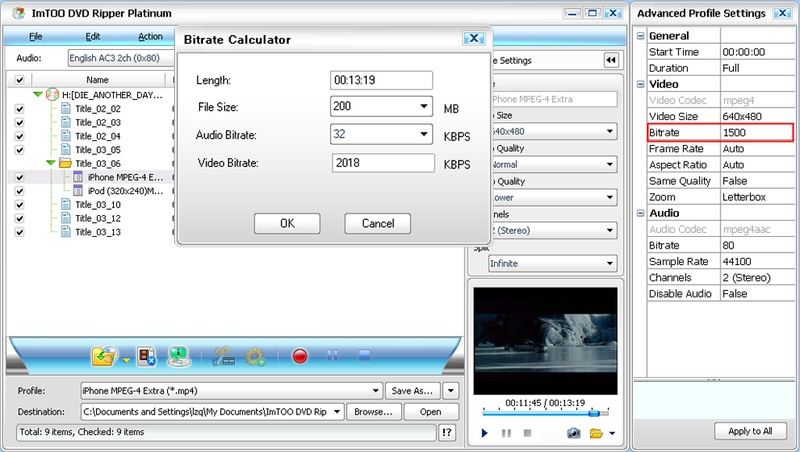Uncheck the Title_03_10 checkbox
This screenshot has width=800, height=452.
(19, 205)
